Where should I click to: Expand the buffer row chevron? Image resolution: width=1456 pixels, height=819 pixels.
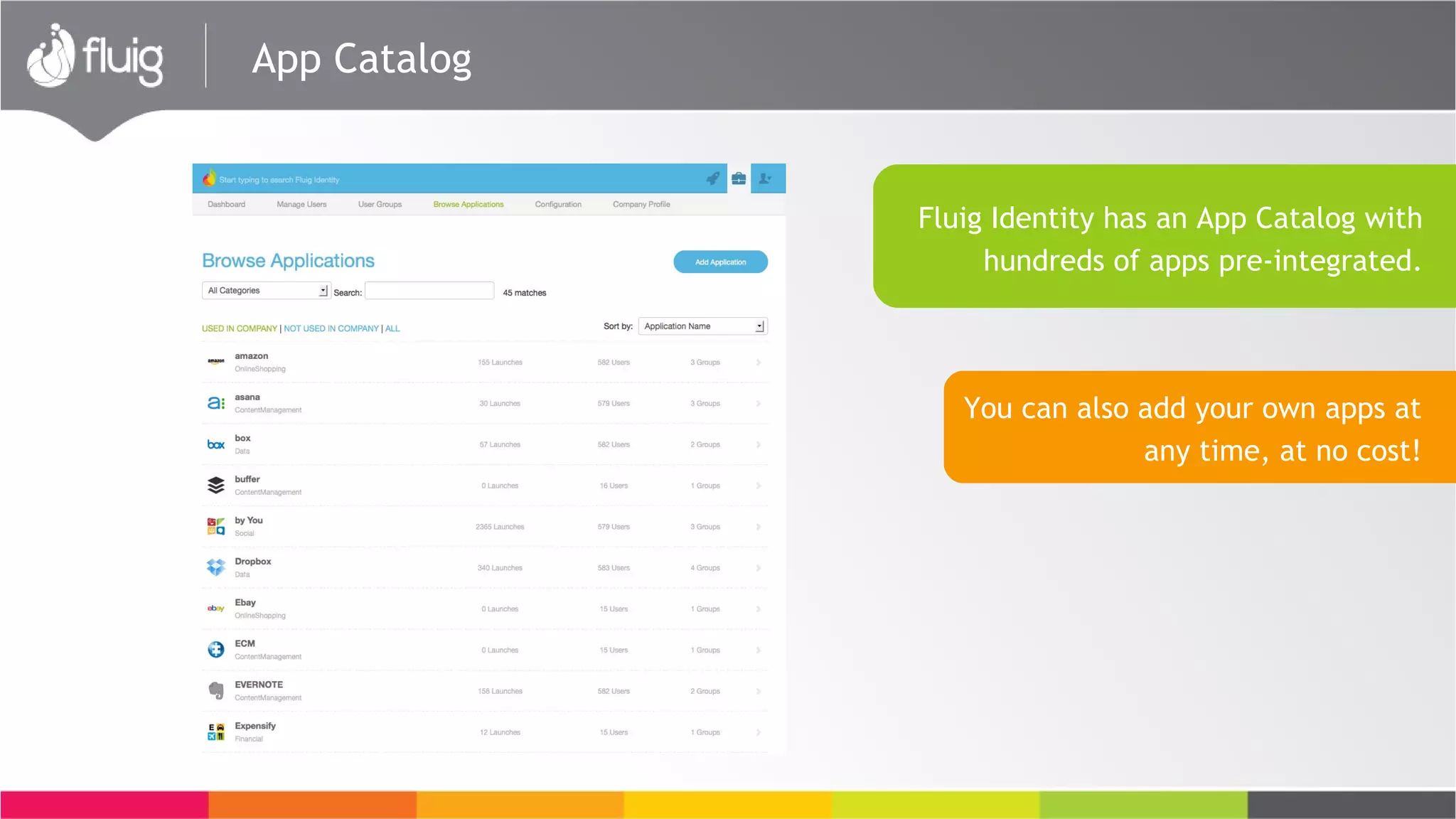[x=759, y=486]
